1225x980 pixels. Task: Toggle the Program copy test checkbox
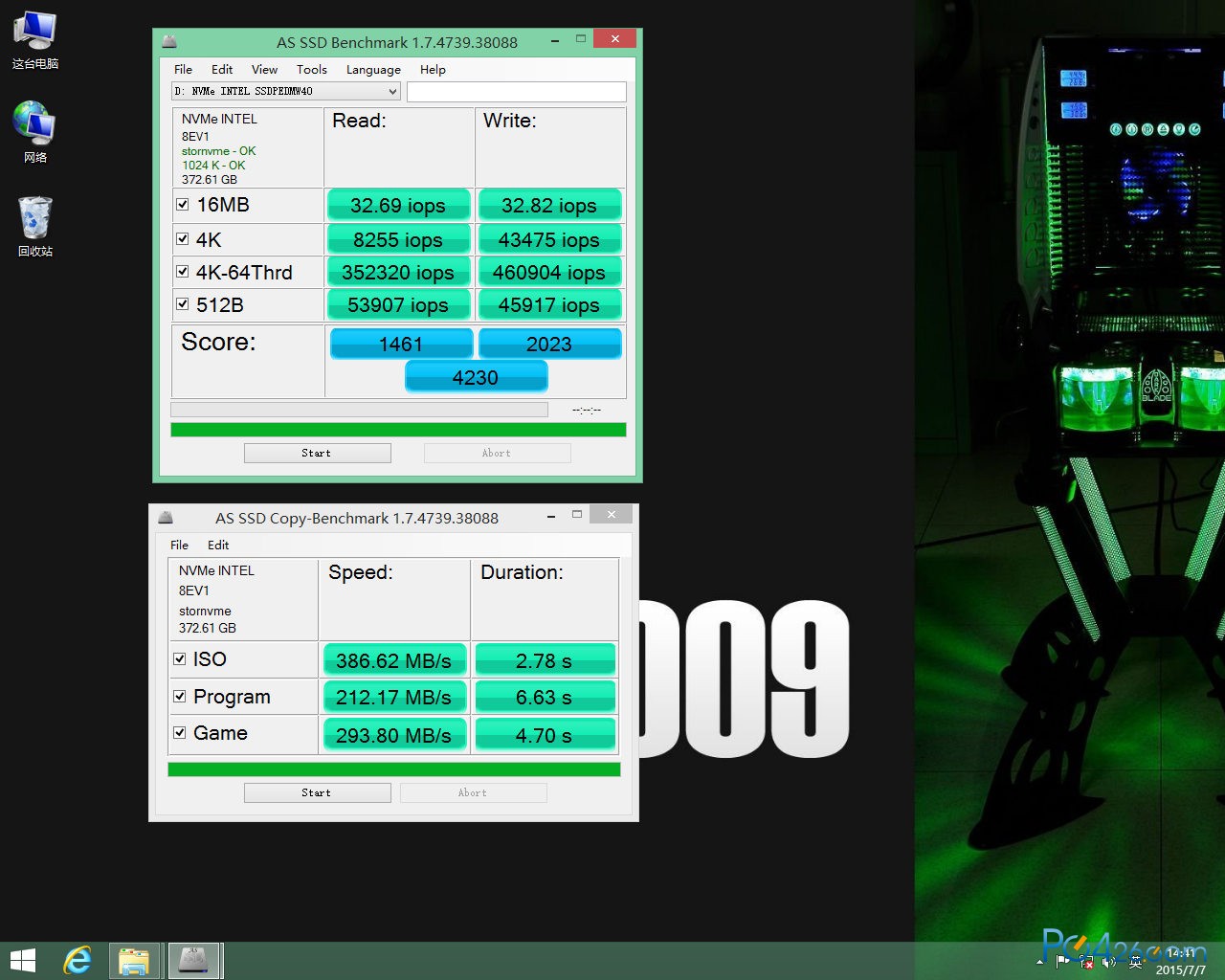click(179, 696)
